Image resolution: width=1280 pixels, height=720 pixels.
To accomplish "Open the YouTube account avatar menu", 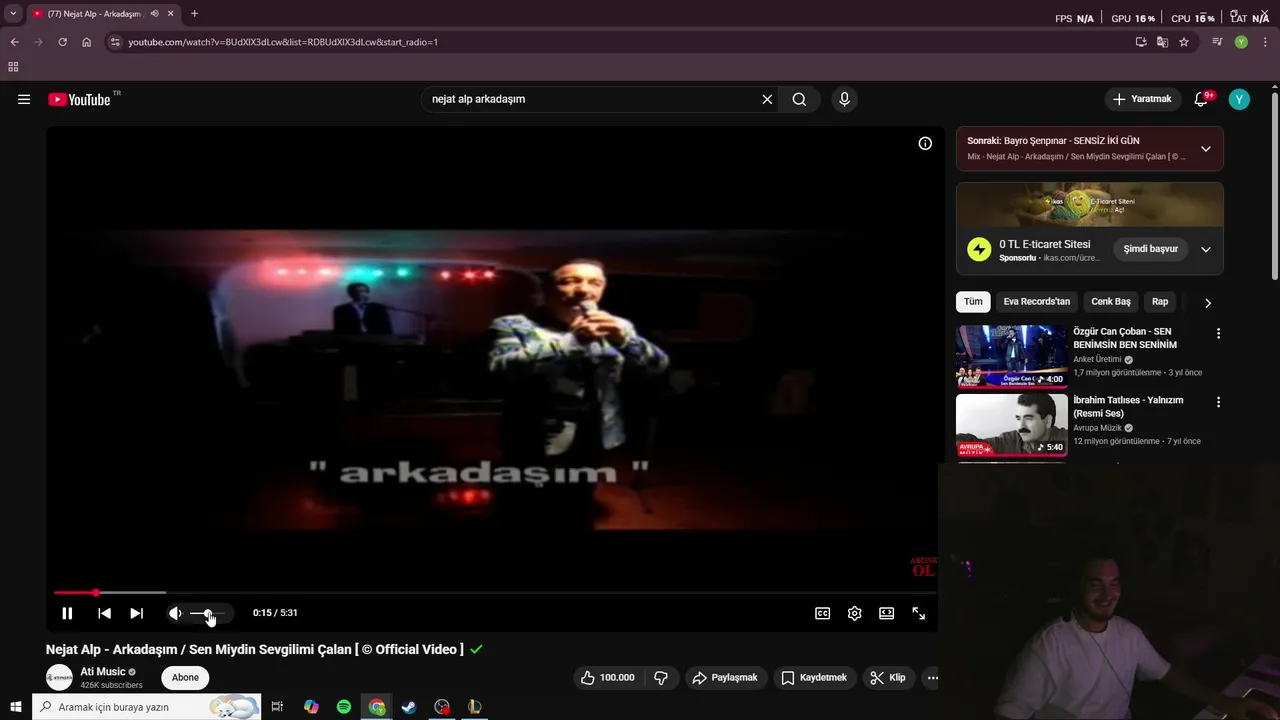I will pyautogui.click(x=1239, y=99).
